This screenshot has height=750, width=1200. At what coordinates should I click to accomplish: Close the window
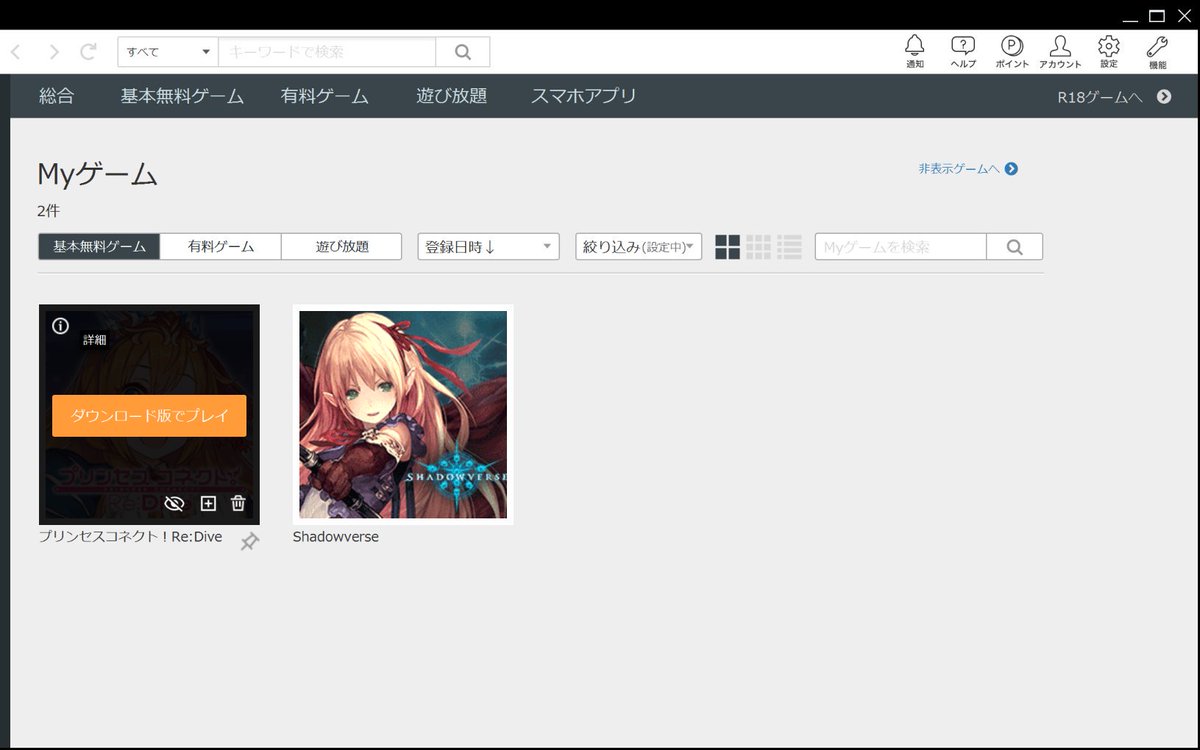point(1184,15)
